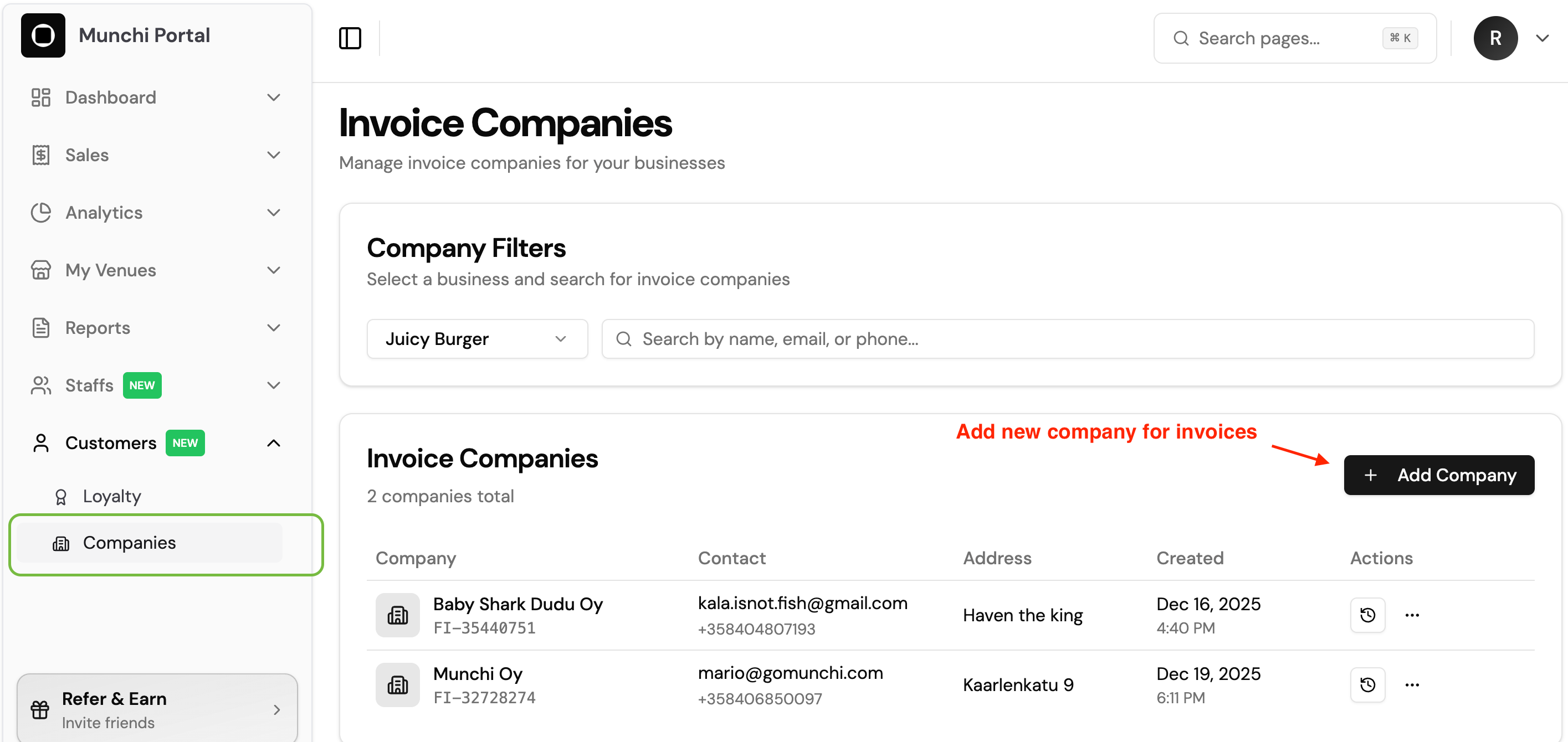Toggle the sidebar panel icon
This screenshot has height=742, width=1568.
350,38
